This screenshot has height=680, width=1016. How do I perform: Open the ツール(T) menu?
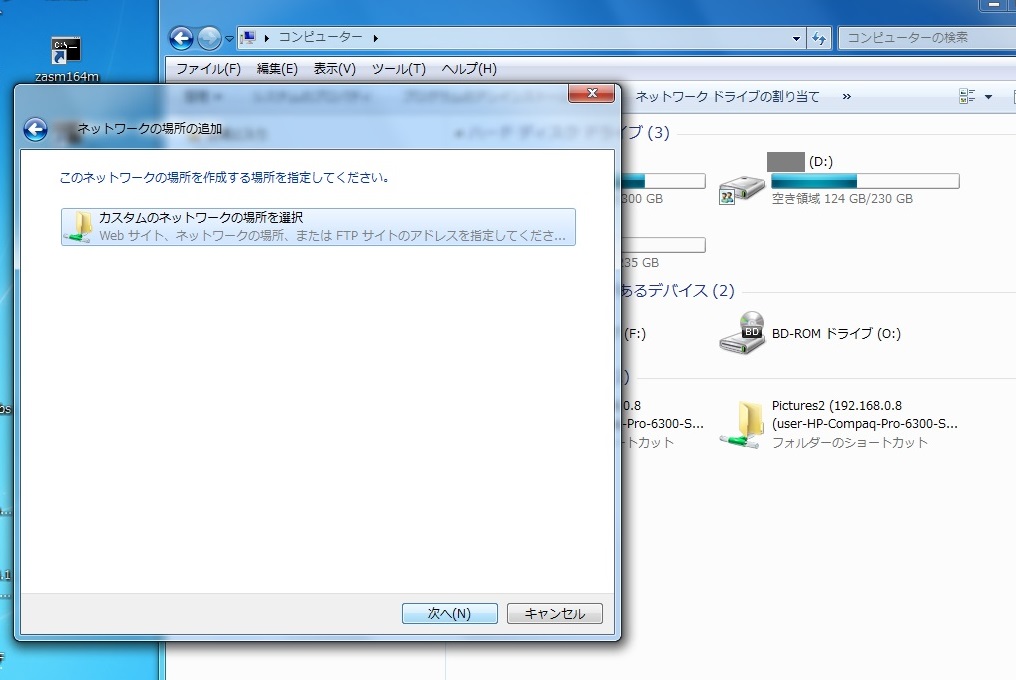pyautogui.click(x=398, y=69)
